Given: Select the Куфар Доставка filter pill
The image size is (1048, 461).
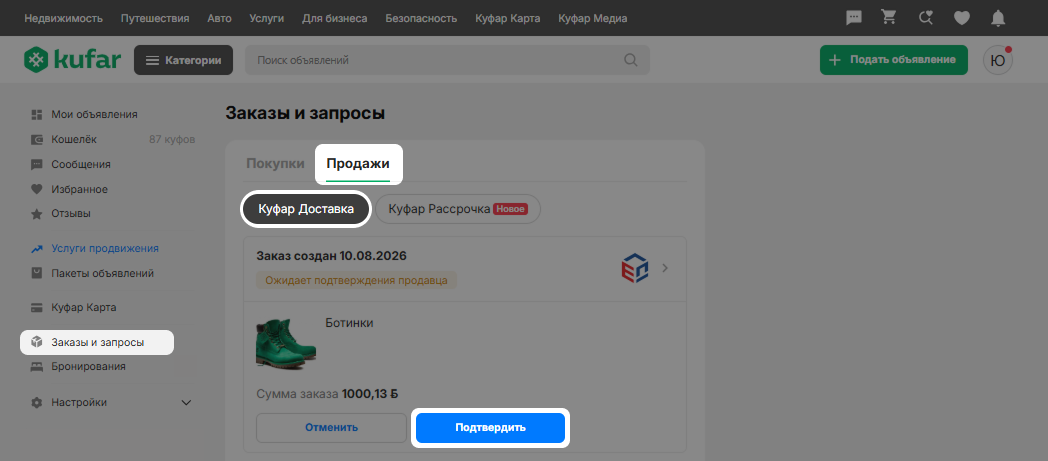Looking at the screenshot, I should tap(305, 209).
